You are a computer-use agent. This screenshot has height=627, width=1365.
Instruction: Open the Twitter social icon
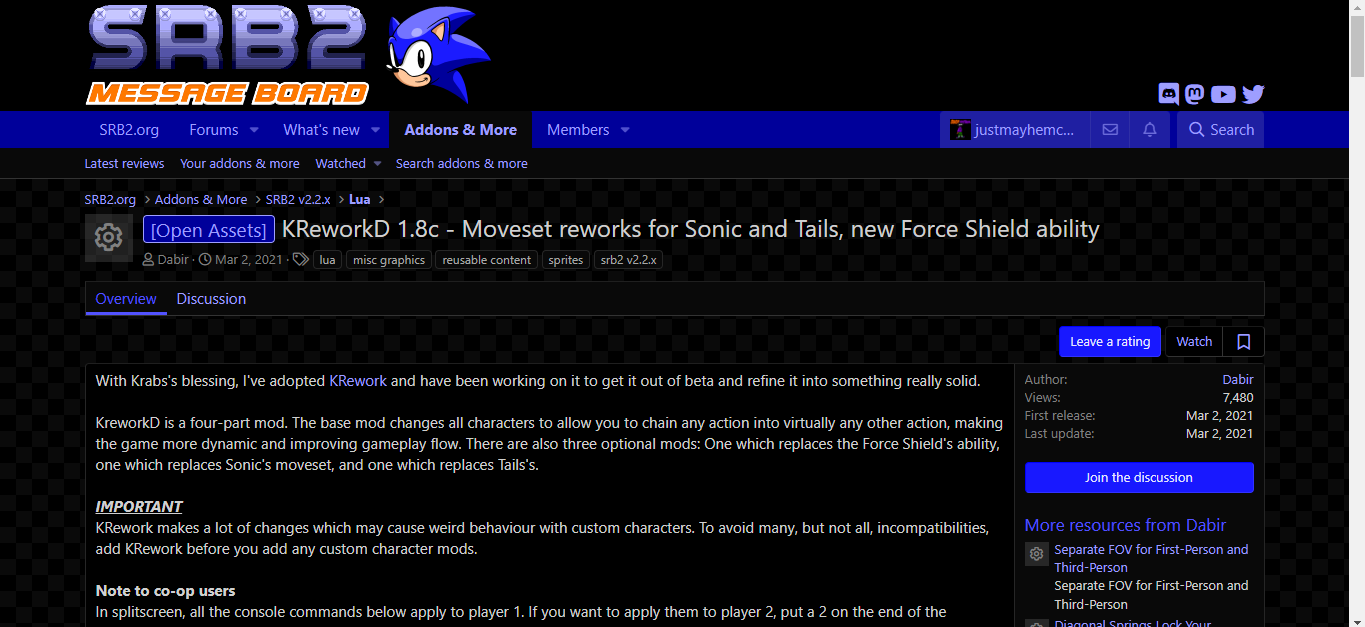tap(1253, 94)
